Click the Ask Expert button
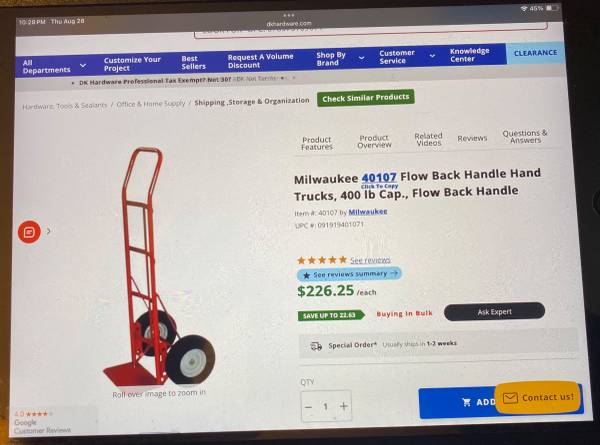 [x=494, y=311]
